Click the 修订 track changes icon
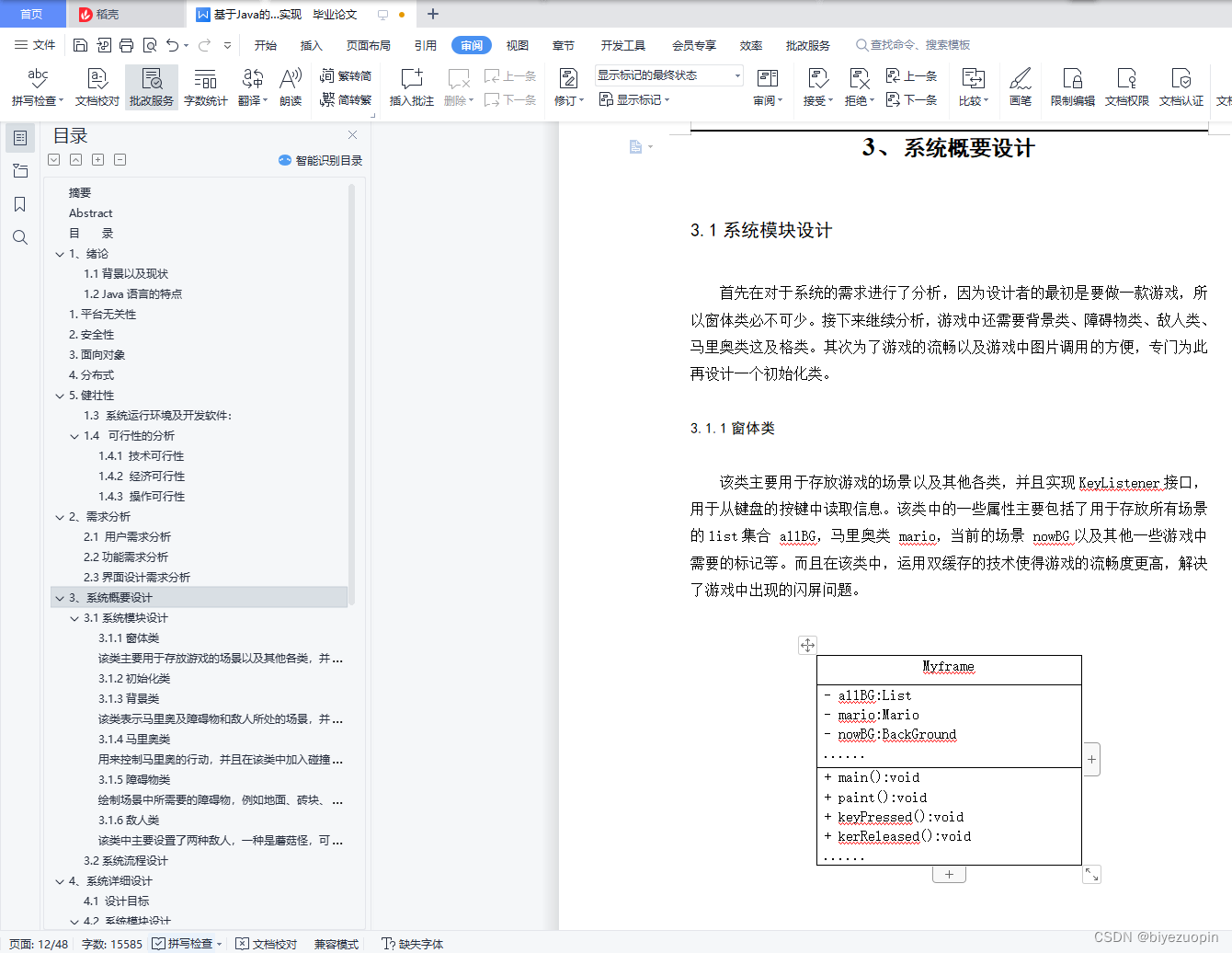Viewport: 1232px width, 953px height. (568, 86)
